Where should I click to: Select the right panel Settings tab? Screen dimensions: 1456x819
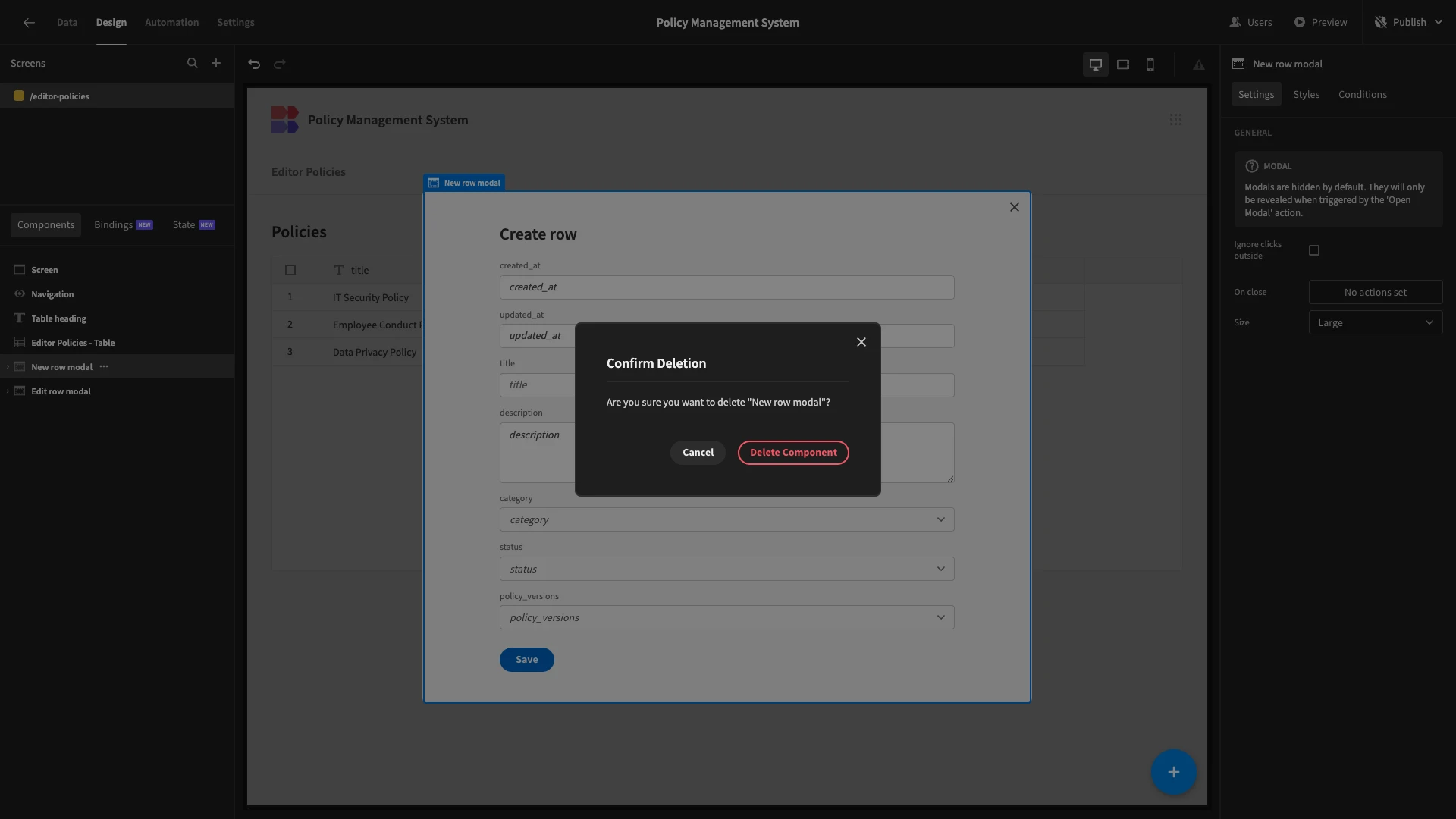[x=1256, y=95]
